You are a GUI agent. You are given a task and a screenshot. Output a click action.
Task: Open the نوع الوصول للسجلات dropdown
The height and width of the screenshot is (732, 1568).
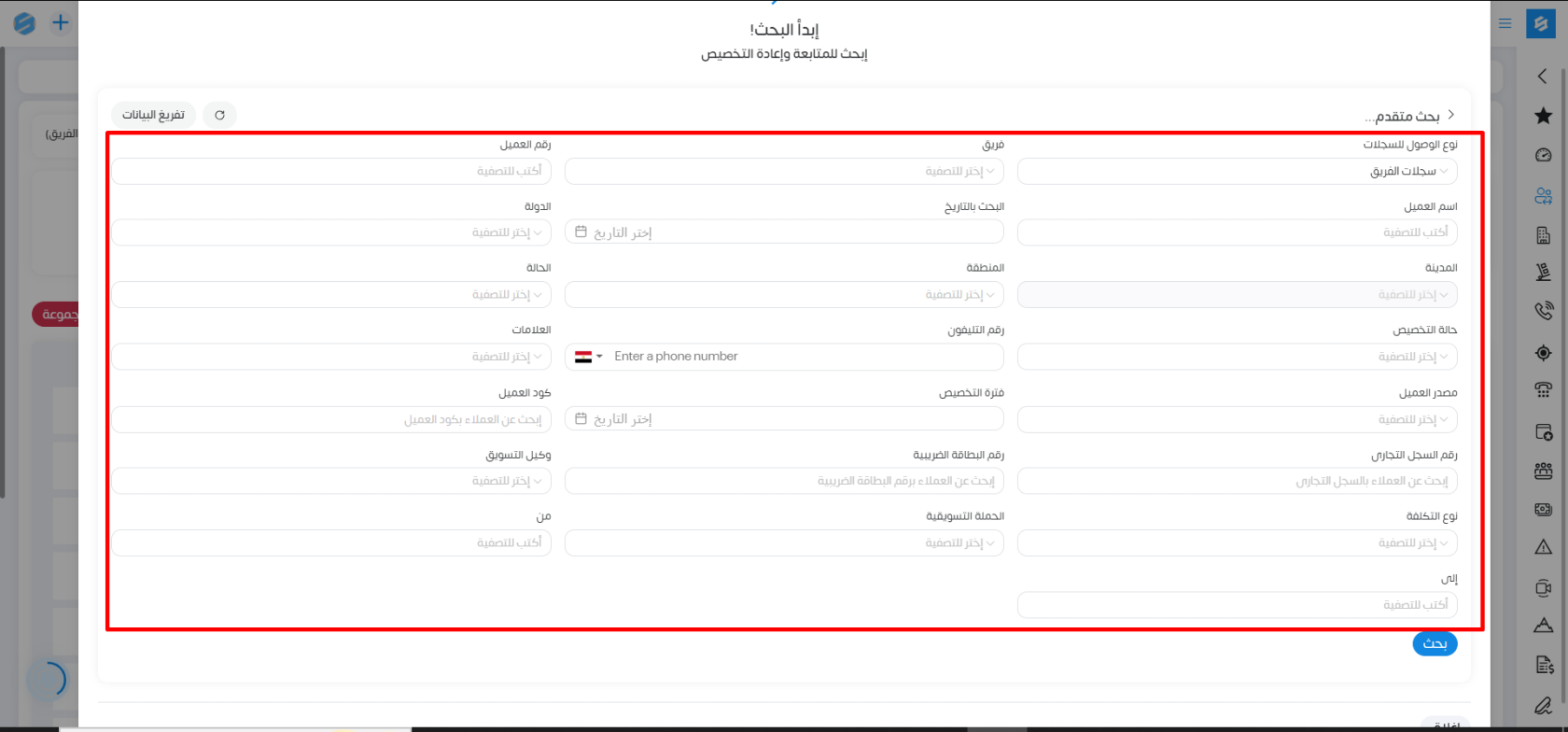(1237, 172)
